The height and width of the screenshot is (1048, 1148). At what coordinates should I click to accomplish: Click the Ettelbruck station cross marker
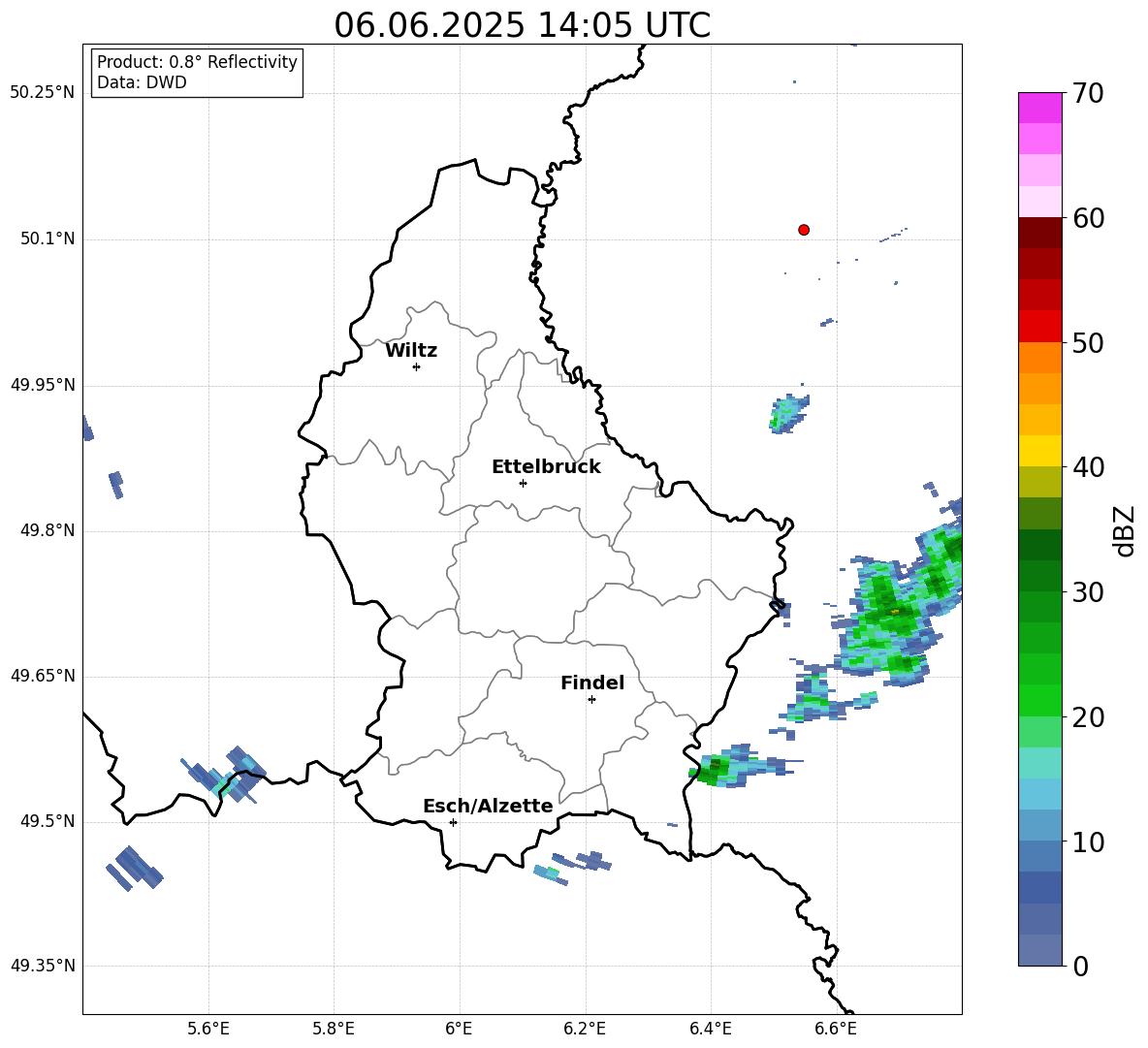523,483
